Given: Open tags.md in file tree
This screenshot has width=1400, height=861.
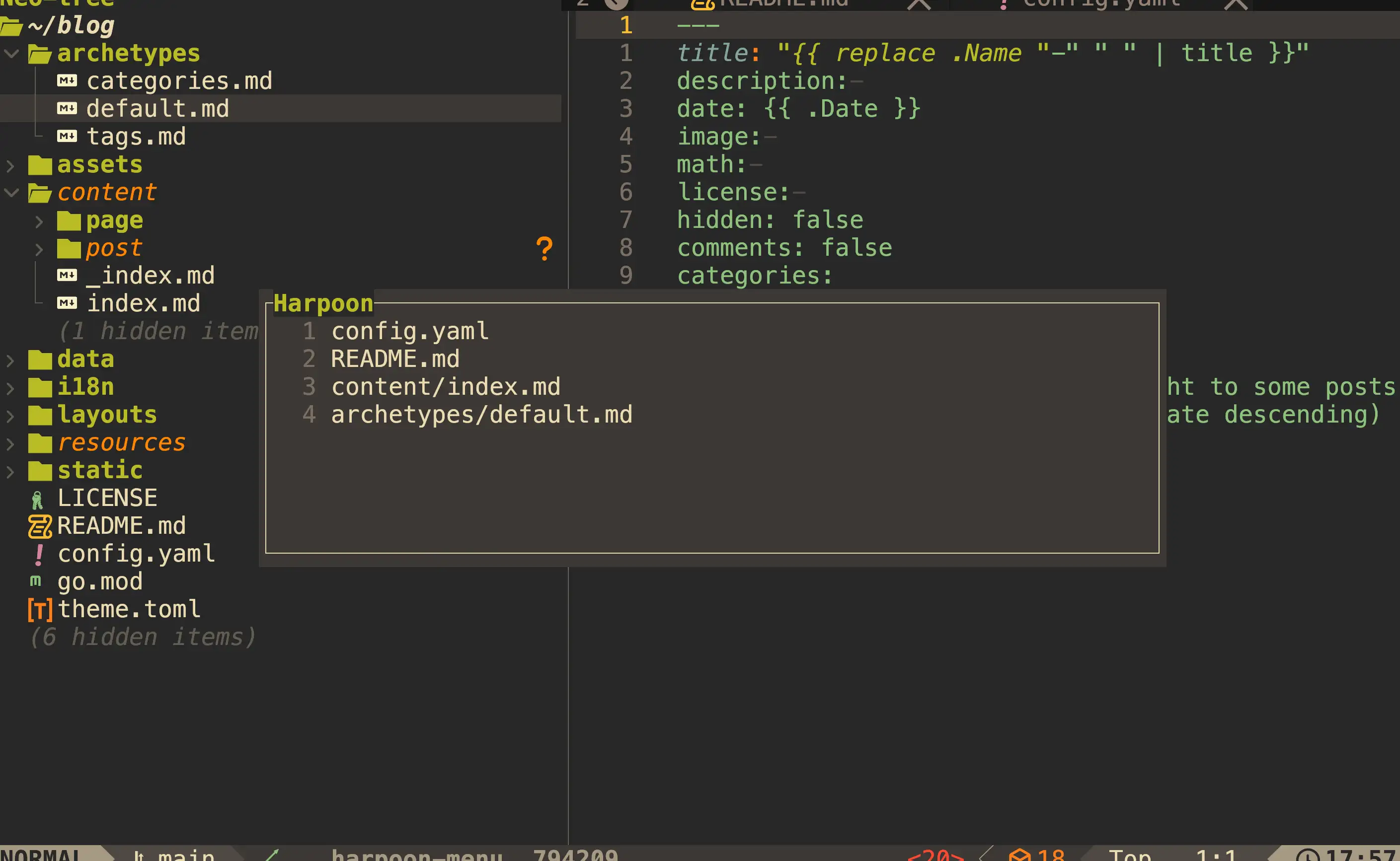Looking at the screenshot, I should pos(136,137).
